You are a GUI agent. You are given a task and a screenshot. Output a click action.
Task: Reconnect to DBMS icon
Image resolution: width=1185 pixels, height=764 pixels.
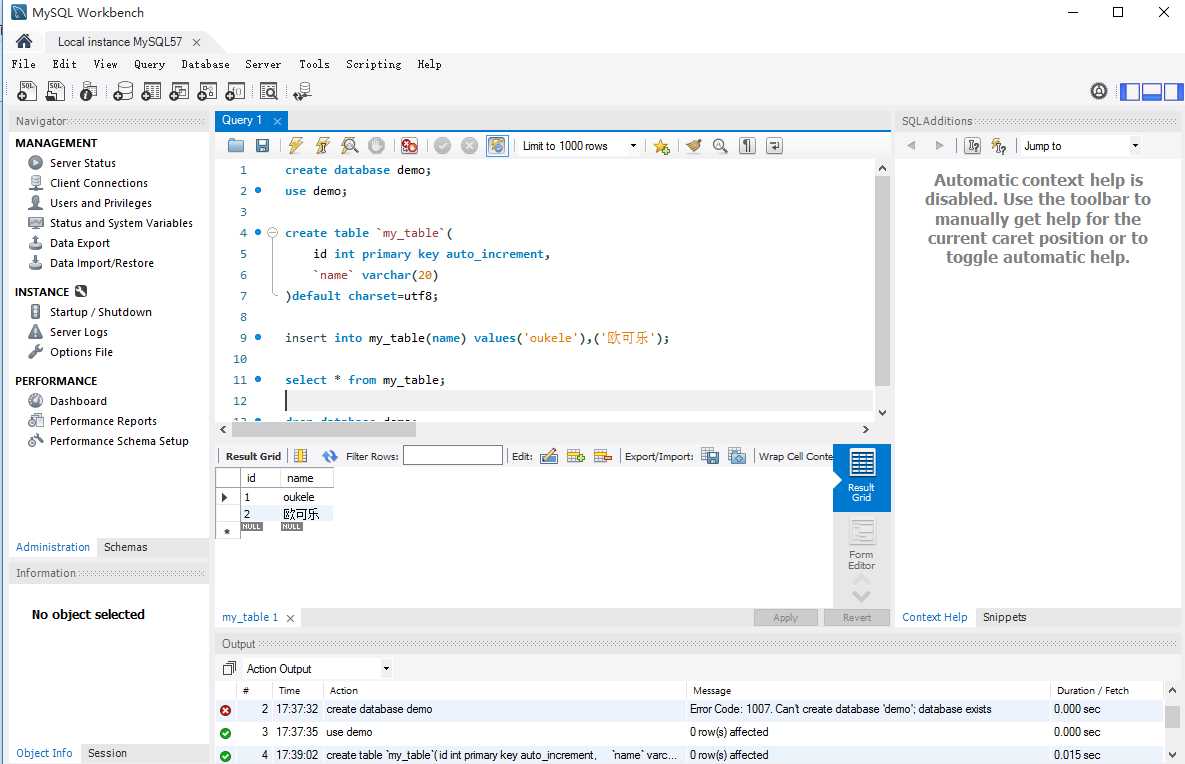click(302, 91)
